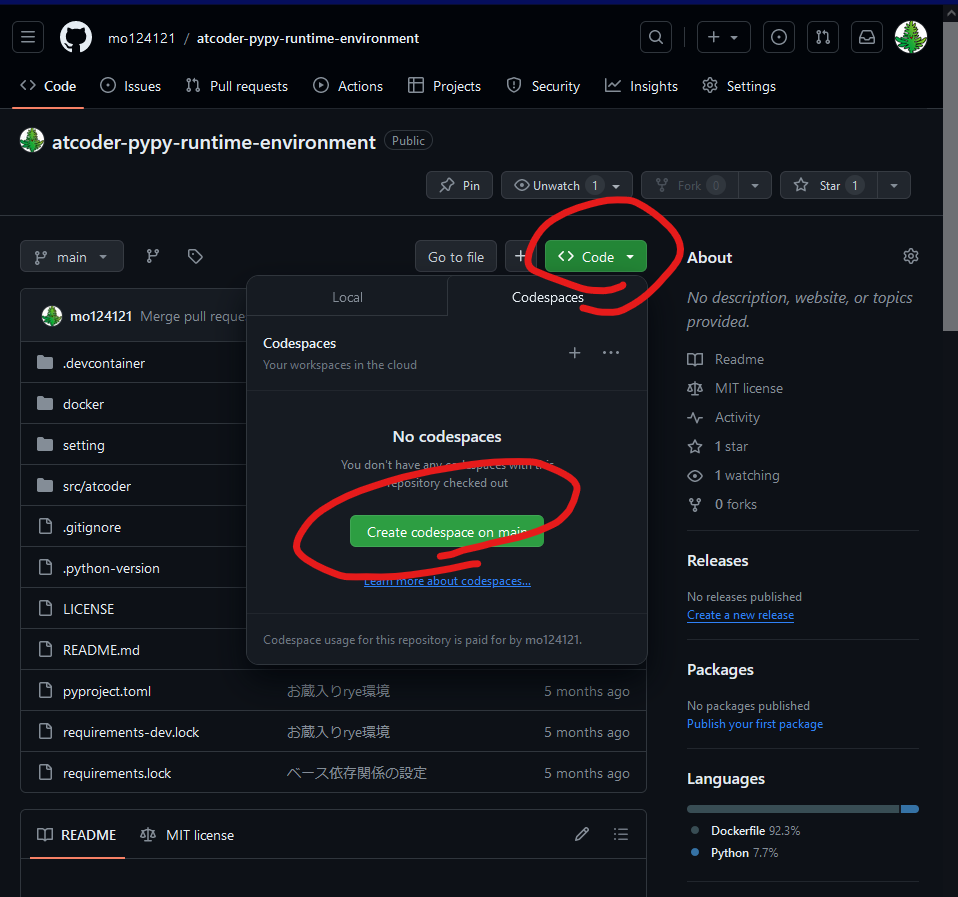Image resolution: width=958 pixels, height=897 pixels.
Task: Open the user profile avatar menu
Action: pyautogui.click(x=911, y=37)
